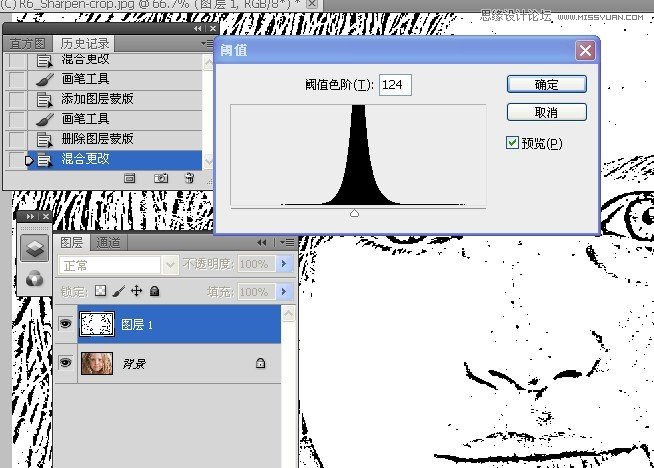Switch to the 直方图 tab

click(27, 44)
